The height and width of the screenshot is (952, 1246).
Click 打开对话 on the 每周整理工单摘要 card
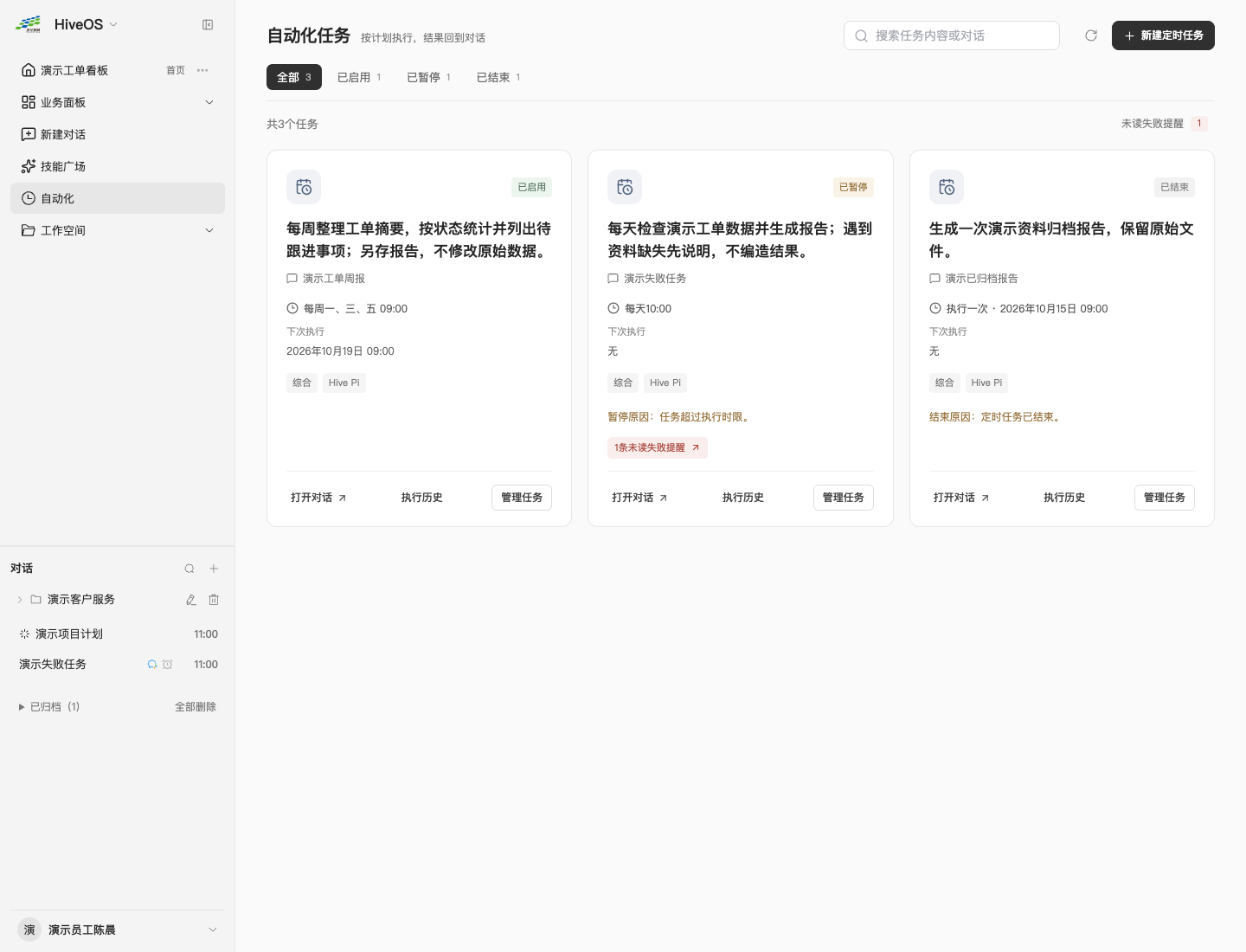click(x=318, y=498)
